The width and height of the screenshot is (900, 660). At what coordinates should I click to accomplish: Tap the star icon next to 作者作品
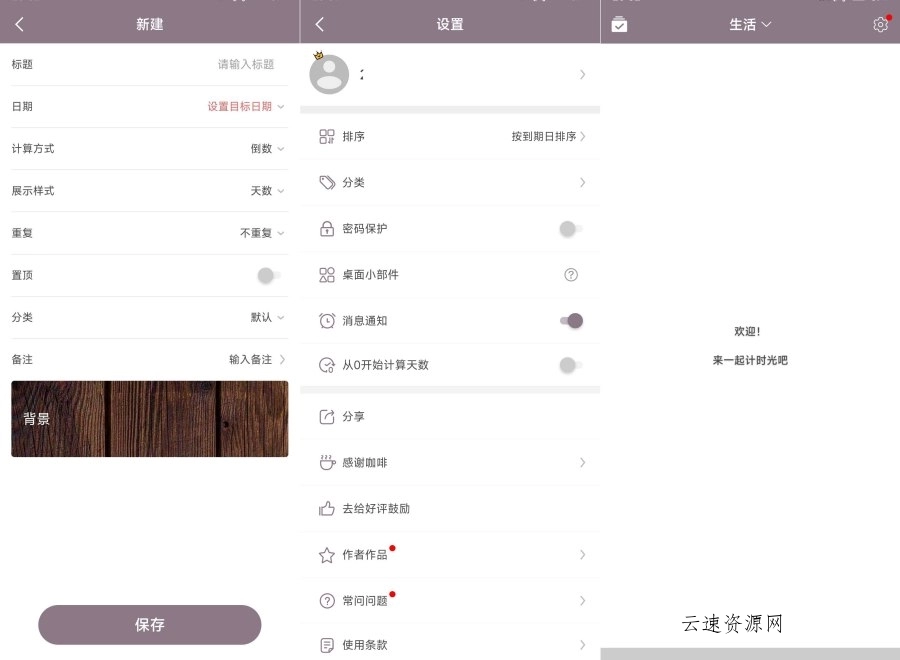pos(325,554)
